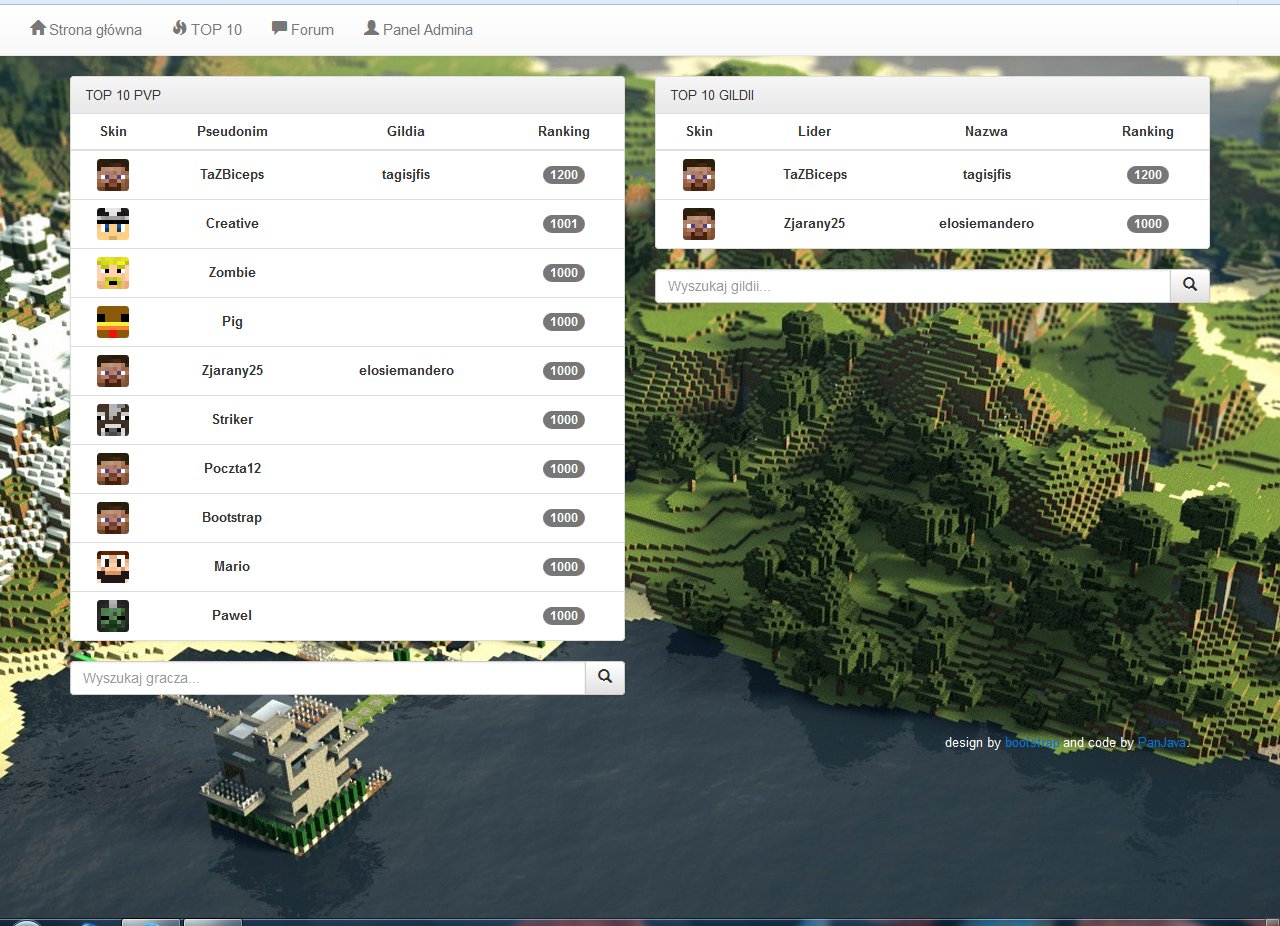Image resolution: width=1280 pixels, height=926 pixels.
Task: Click tagisjfis guild in TaZBiceps PVP row
Action: click(406, 174)
